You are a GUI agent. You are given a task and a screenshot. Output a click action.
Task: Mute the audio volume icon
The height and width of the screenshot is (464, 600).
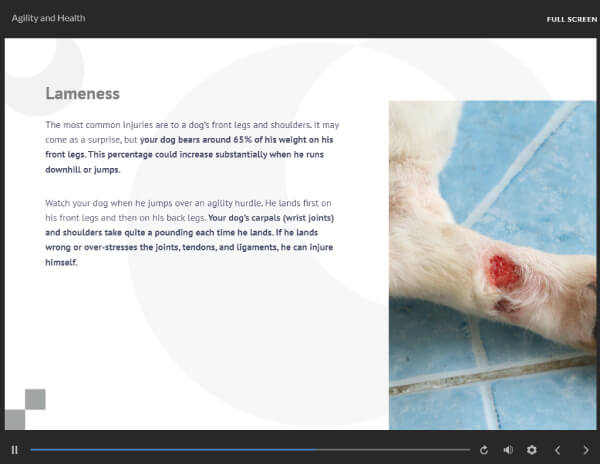click(x=508, y=450)
